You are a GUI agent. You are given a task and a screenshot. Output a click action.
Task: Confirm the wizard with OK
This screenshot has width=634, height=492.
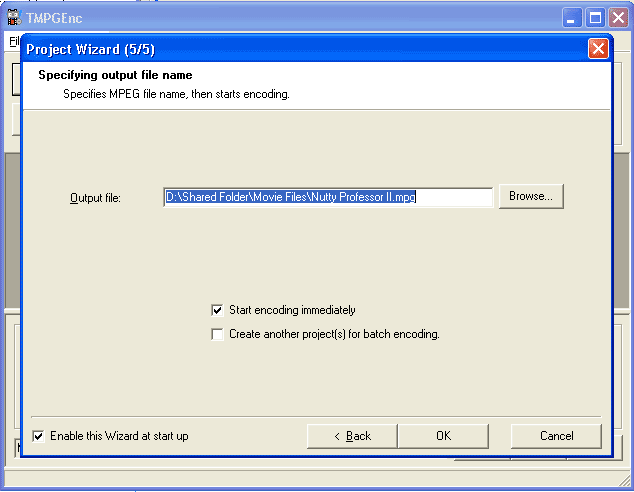[443, 436]
